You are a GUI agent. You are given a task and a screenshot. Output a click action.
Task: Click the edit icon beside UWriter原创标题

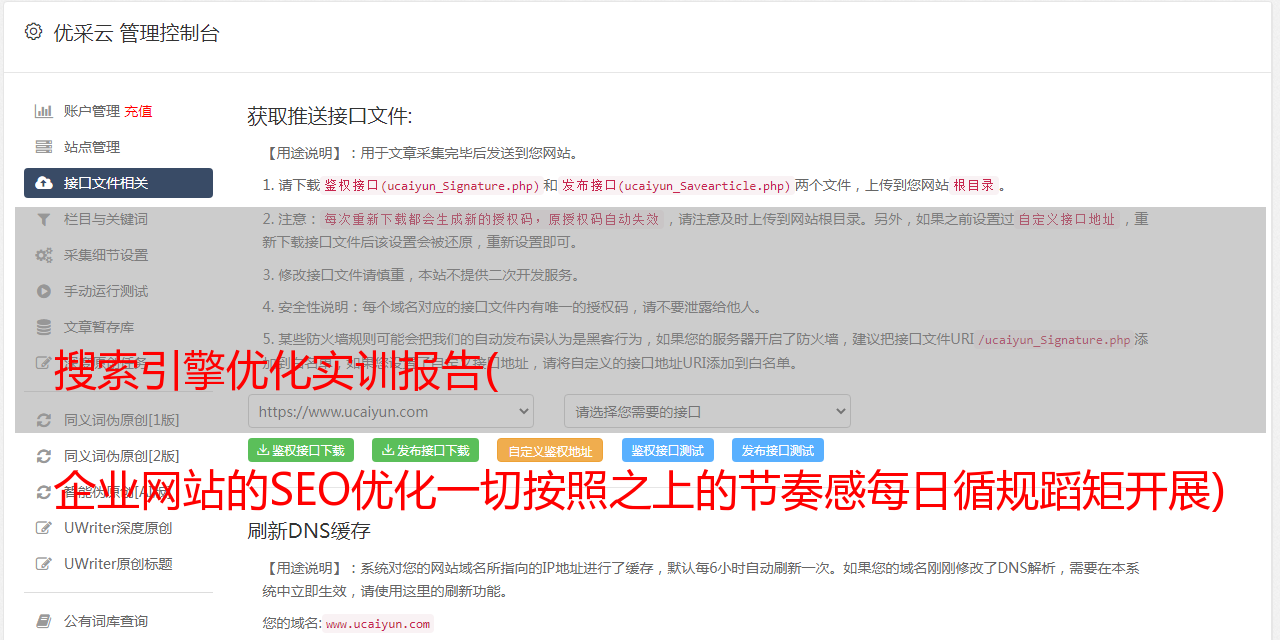click(x=44, y=564)
